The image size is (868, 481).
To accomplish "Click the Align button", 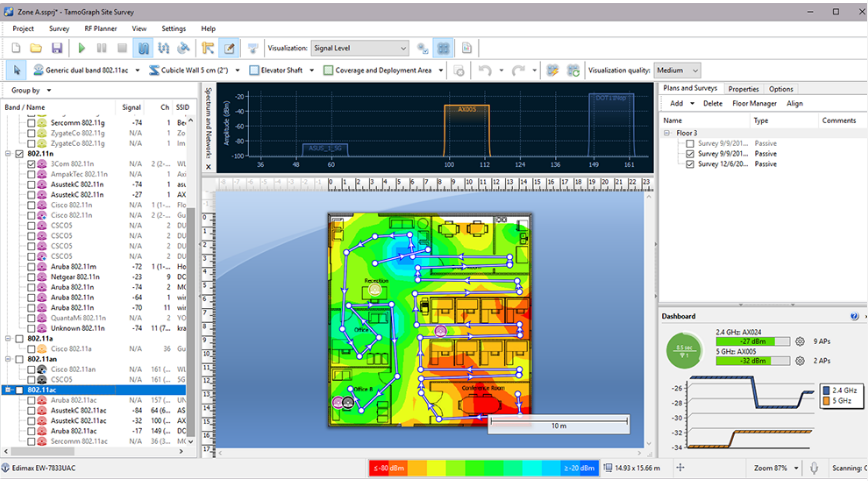I will (794, 104).
